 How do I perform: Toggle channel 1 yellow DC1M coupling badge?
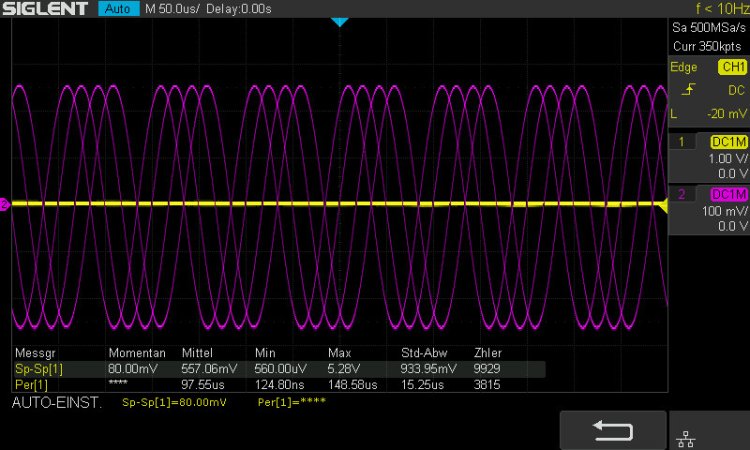728,142
